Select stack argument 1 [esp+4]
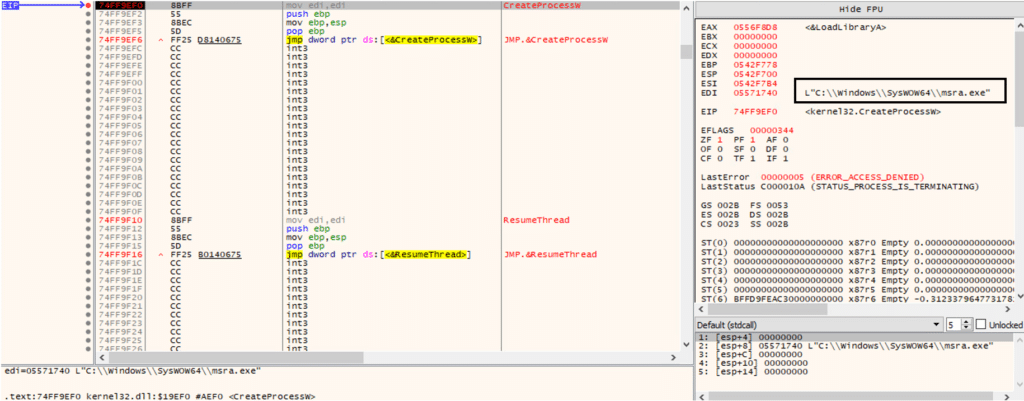 click(854, 336)
